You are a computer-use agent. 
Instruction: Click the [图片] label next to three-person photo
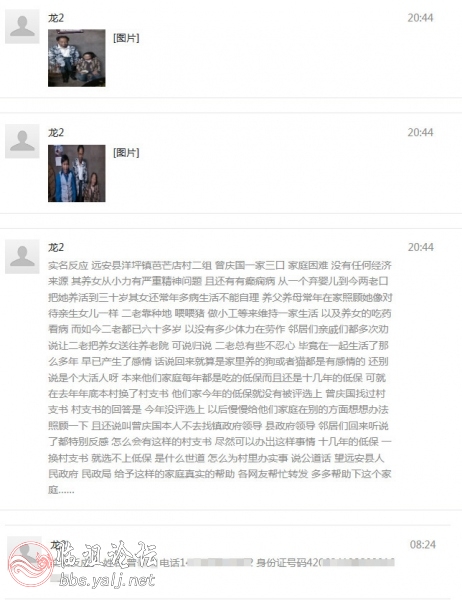(126, 153)
